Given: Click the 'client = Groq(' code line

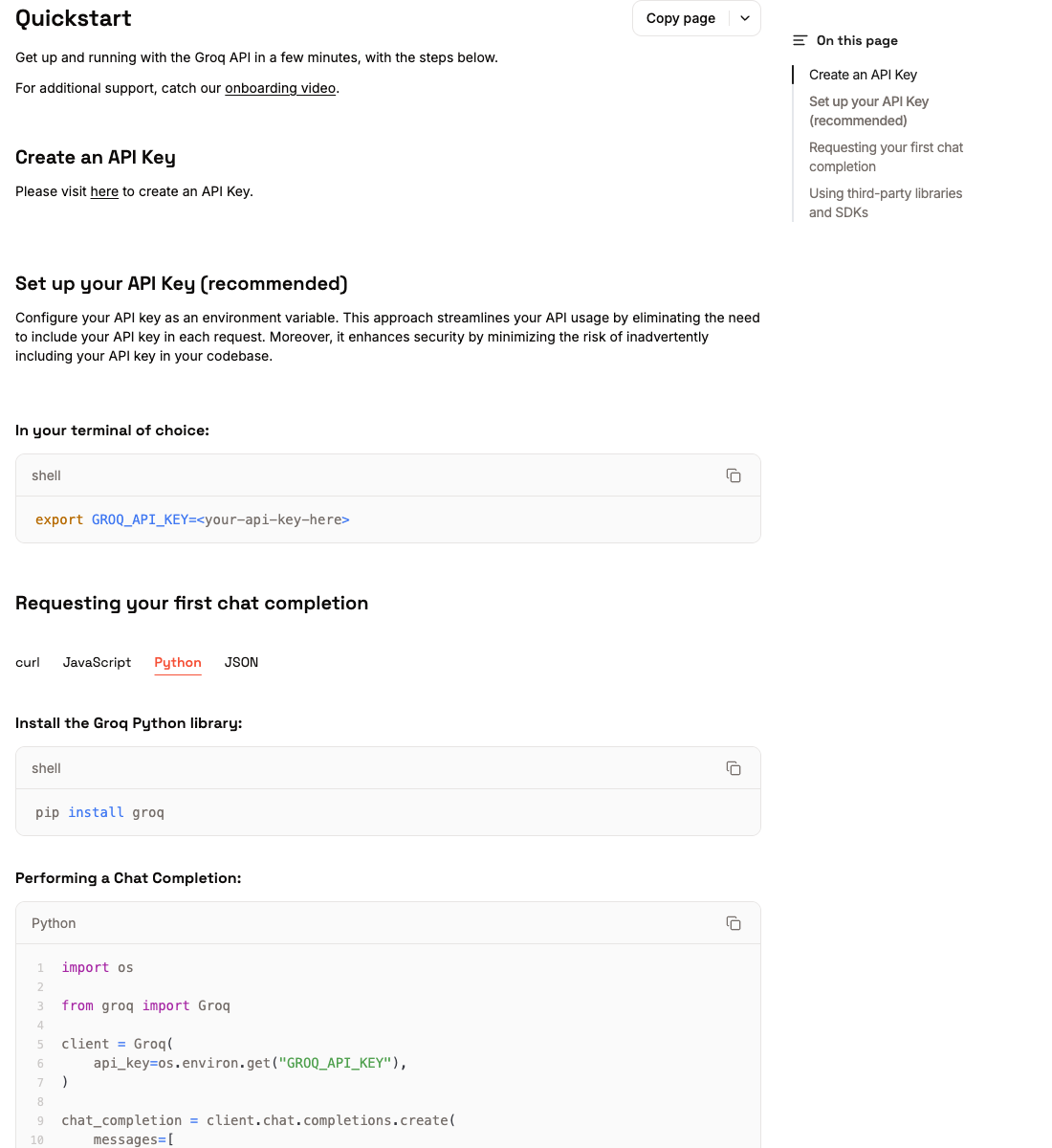Looking at the screenshot, I should tap(118, 1044).
